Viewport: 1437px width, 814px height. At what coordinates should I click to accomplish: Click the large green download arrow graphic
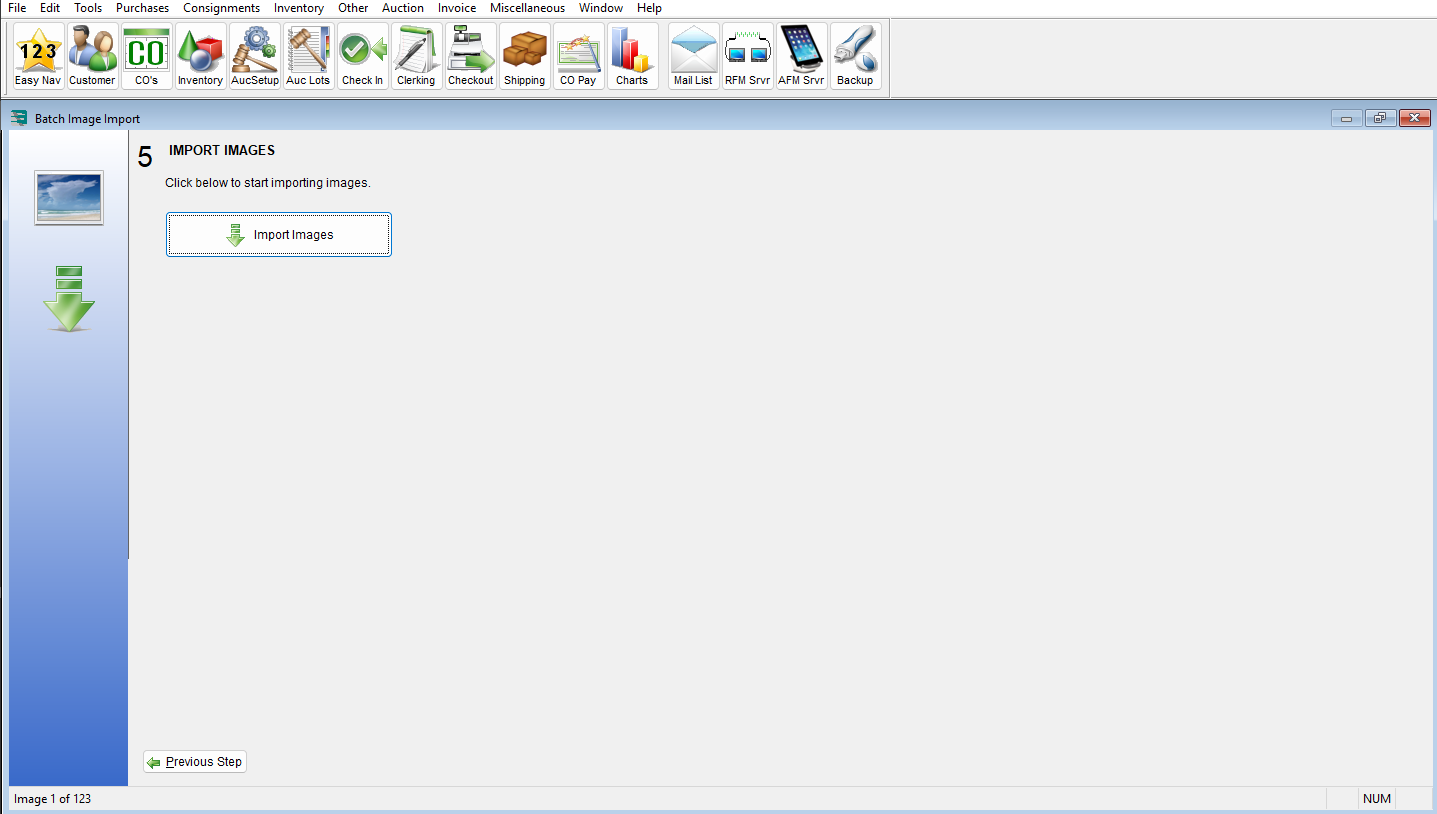(x=69, y=299)
